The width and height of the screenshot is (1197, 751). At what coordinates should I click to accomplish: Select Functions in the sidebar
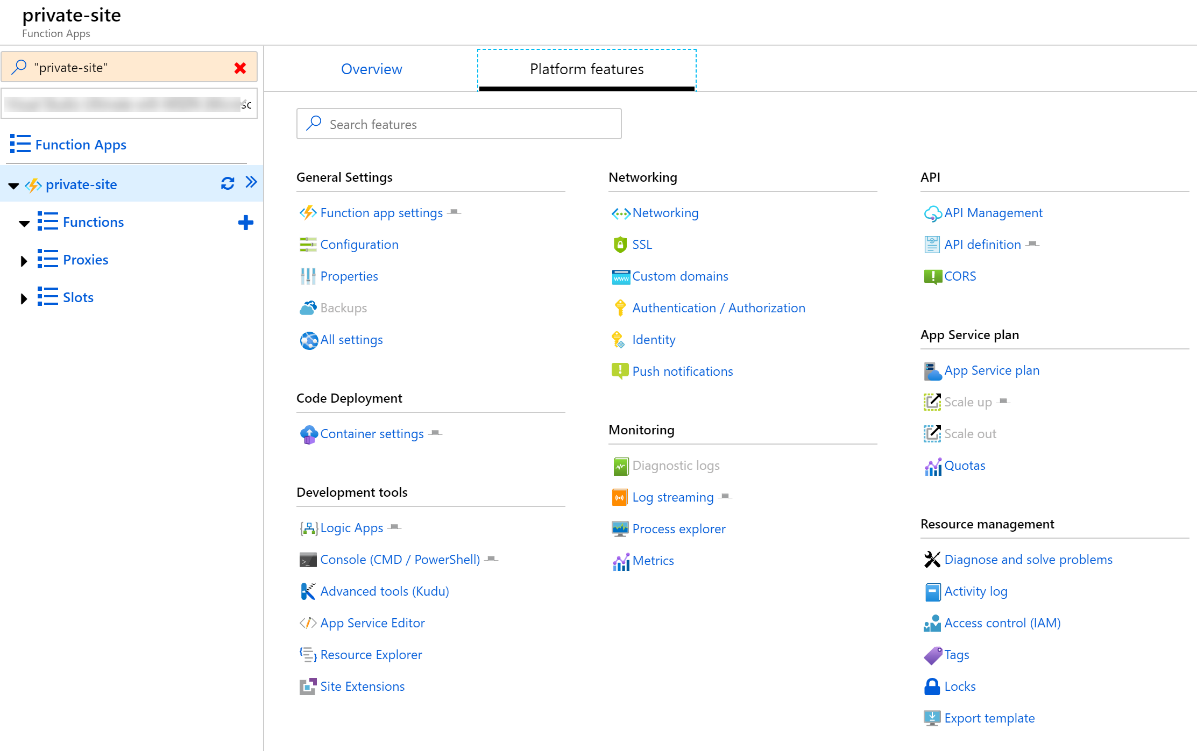pyautogui.click(x=93, y=223)
